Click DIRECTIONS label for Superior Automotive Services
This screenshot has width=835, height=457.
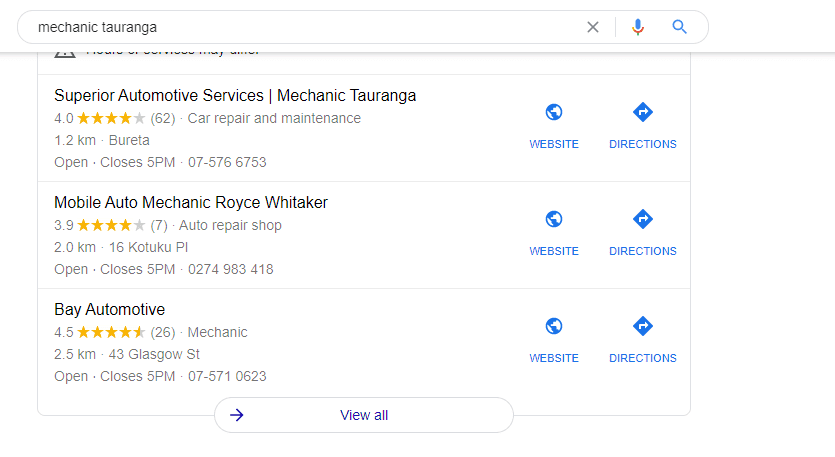pyautogui.click(x=643, y=144)
